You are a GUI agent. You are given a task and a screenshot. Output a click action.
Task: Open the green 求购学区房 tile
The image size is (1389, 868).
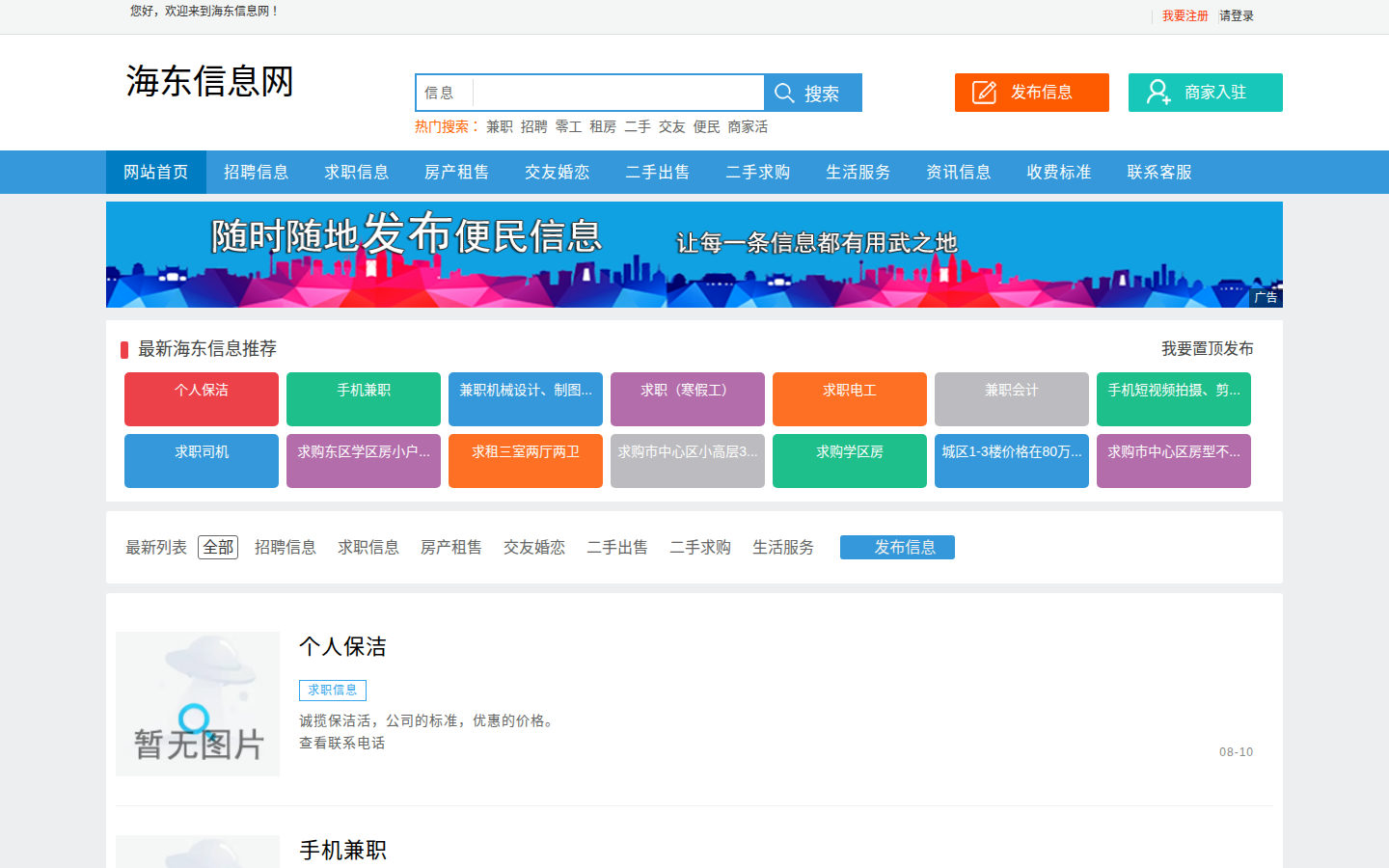(x=850, y=461)
